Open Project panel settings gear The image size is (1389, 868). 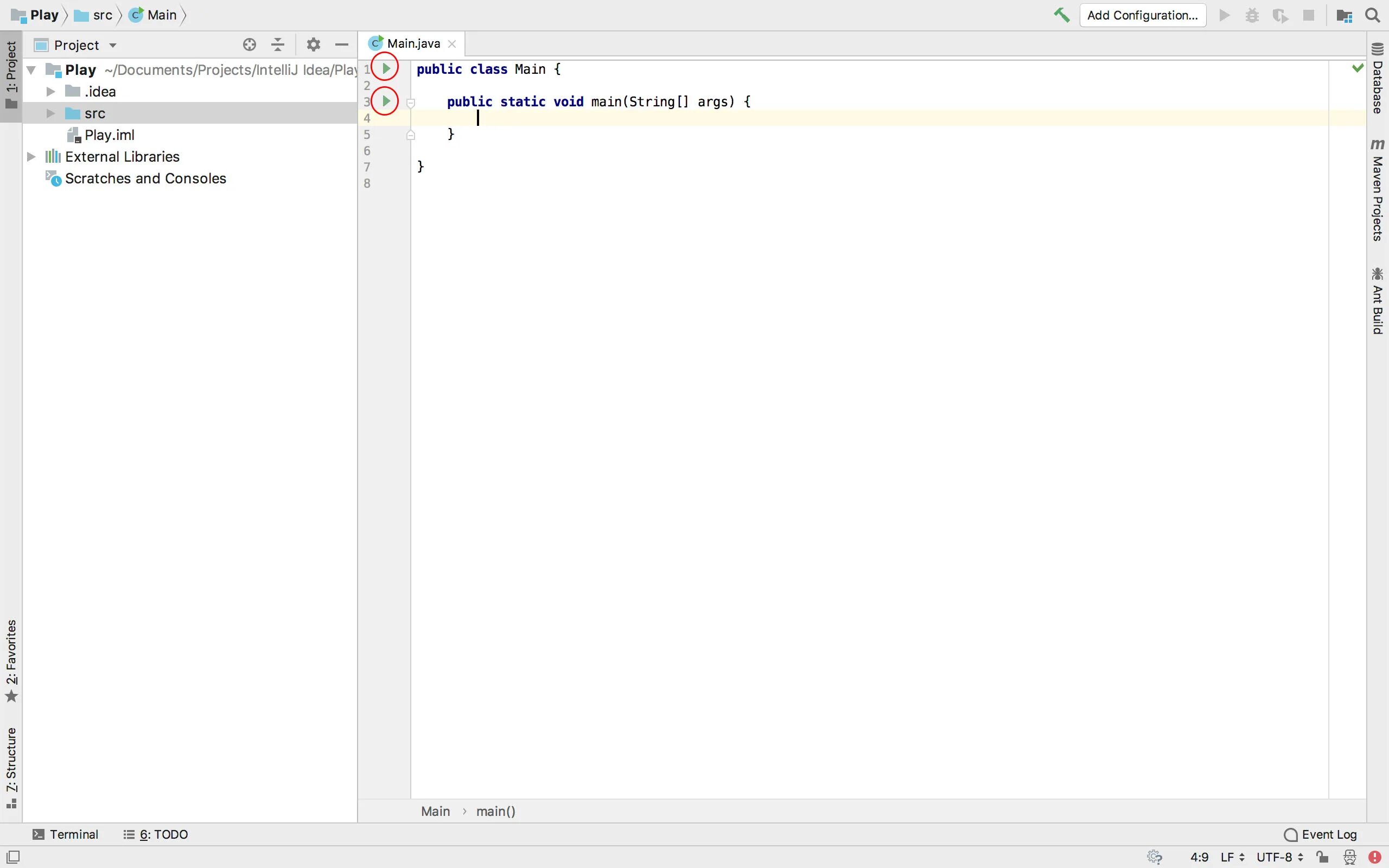click(x=314, y=45)
